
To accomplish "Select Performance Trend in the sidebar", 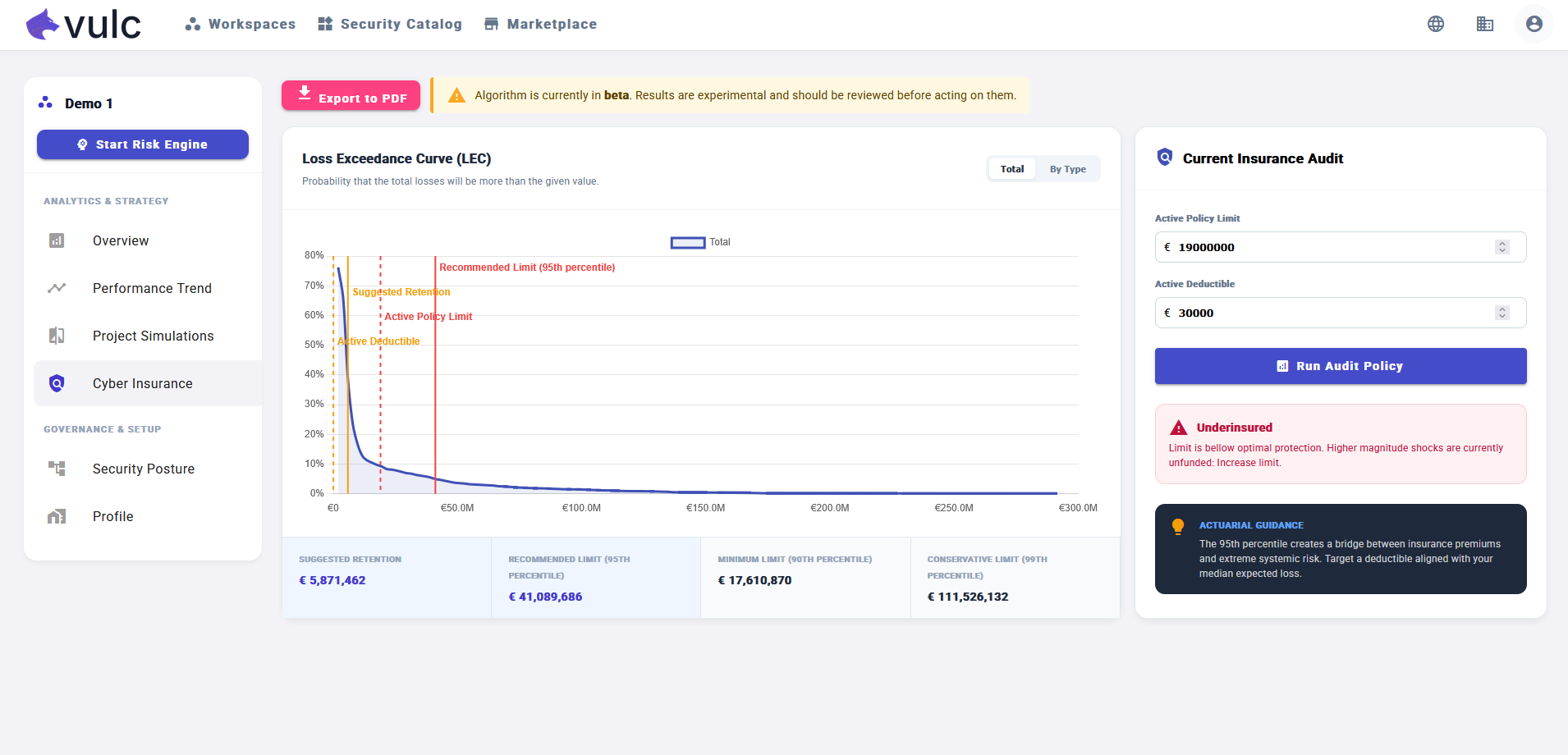I will coord(151,288).
